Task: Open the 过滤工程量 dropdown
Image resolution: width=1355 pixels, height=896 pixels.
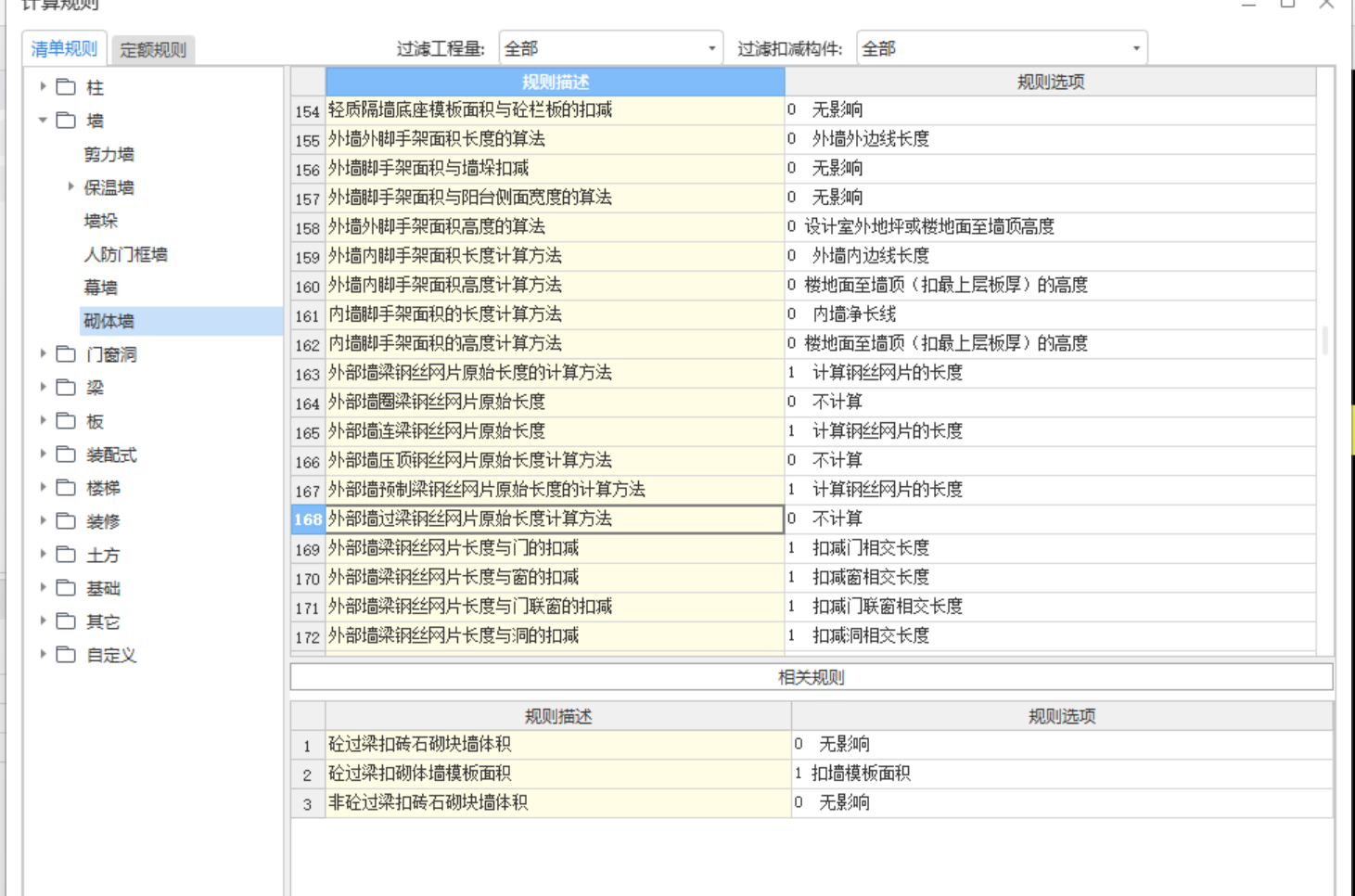Action: tap(610, 48)
